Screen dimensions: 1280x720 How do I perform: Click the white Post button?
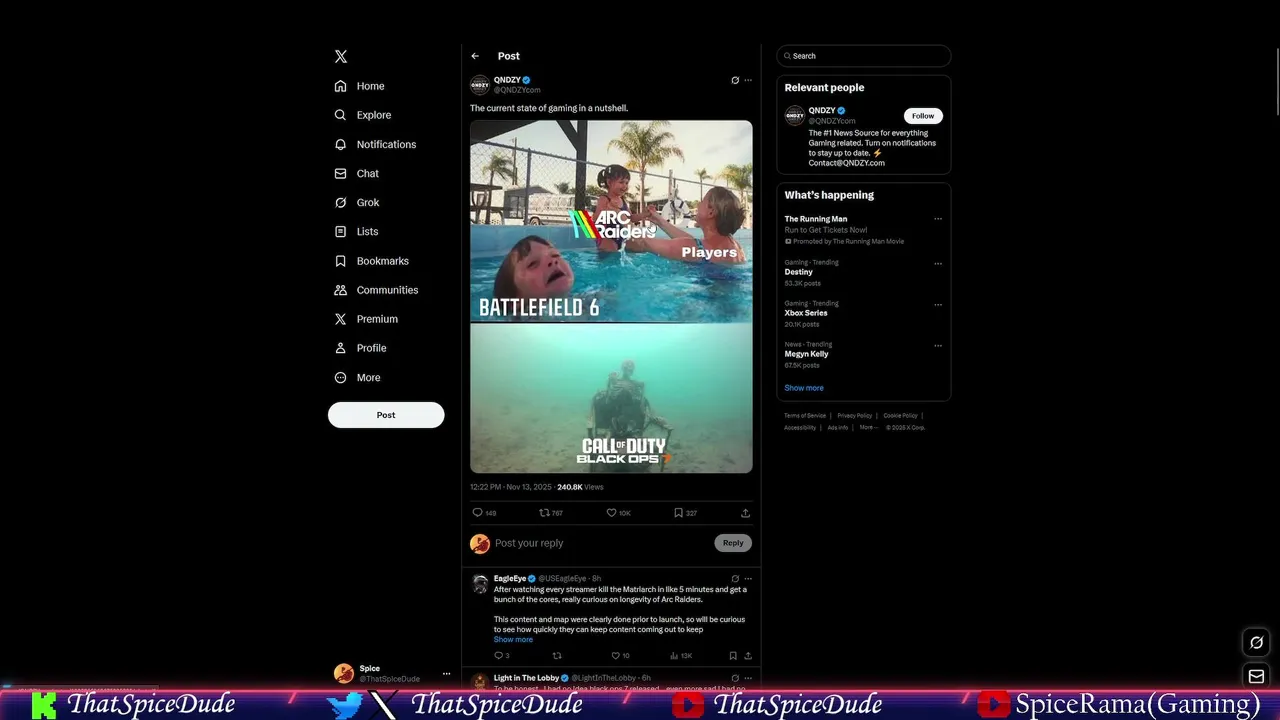(386, 415)
